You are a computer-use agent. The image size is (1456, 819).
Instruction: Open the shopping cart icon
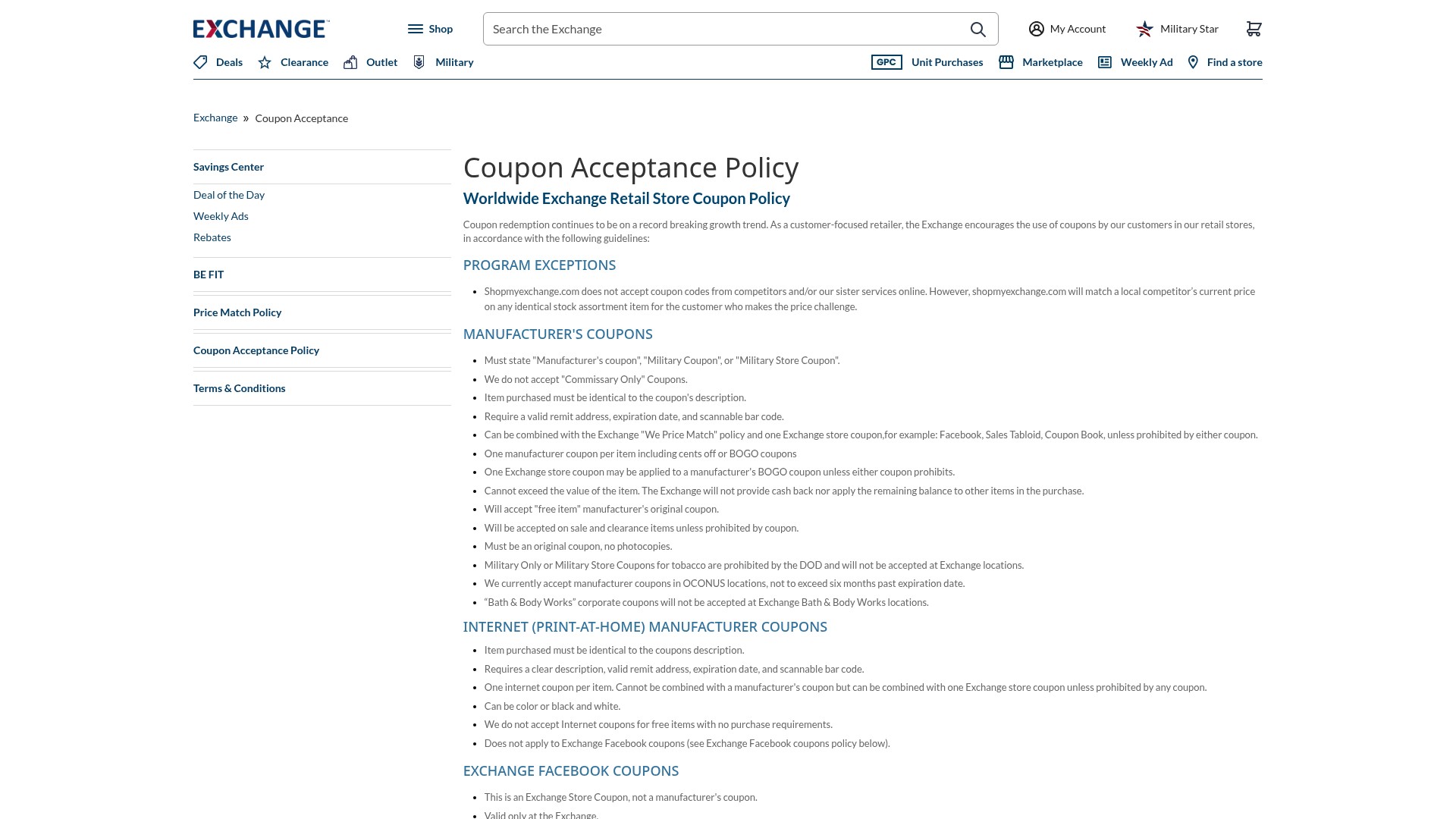click(x=1254, y=29)
